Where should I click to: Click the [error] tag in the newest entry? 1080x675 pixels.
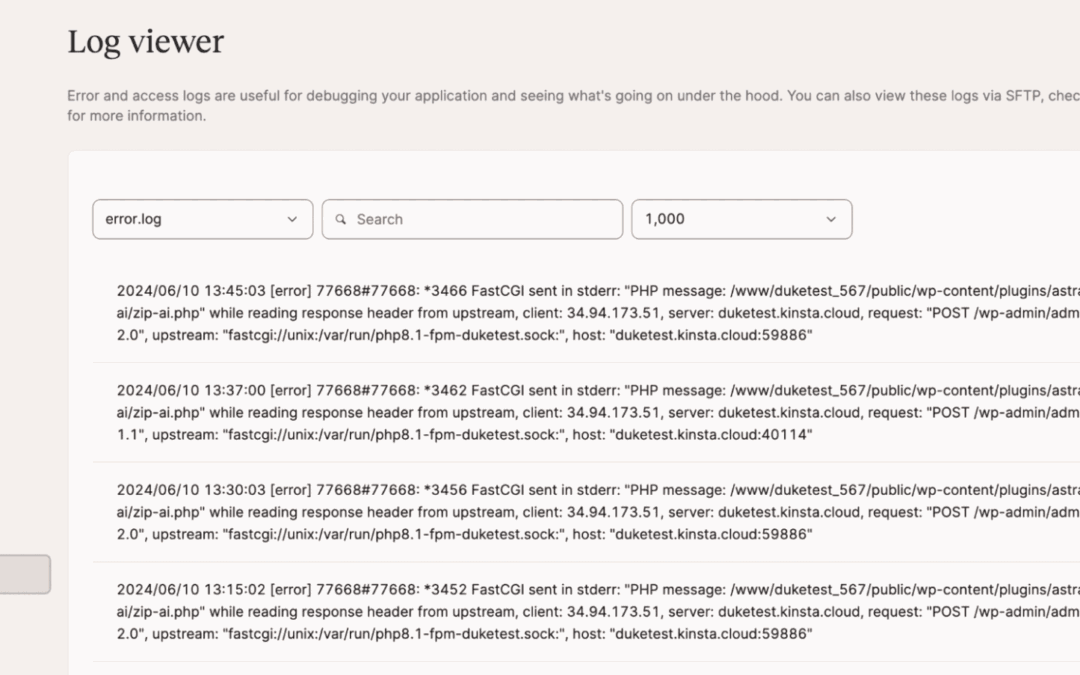click(290, 290)
